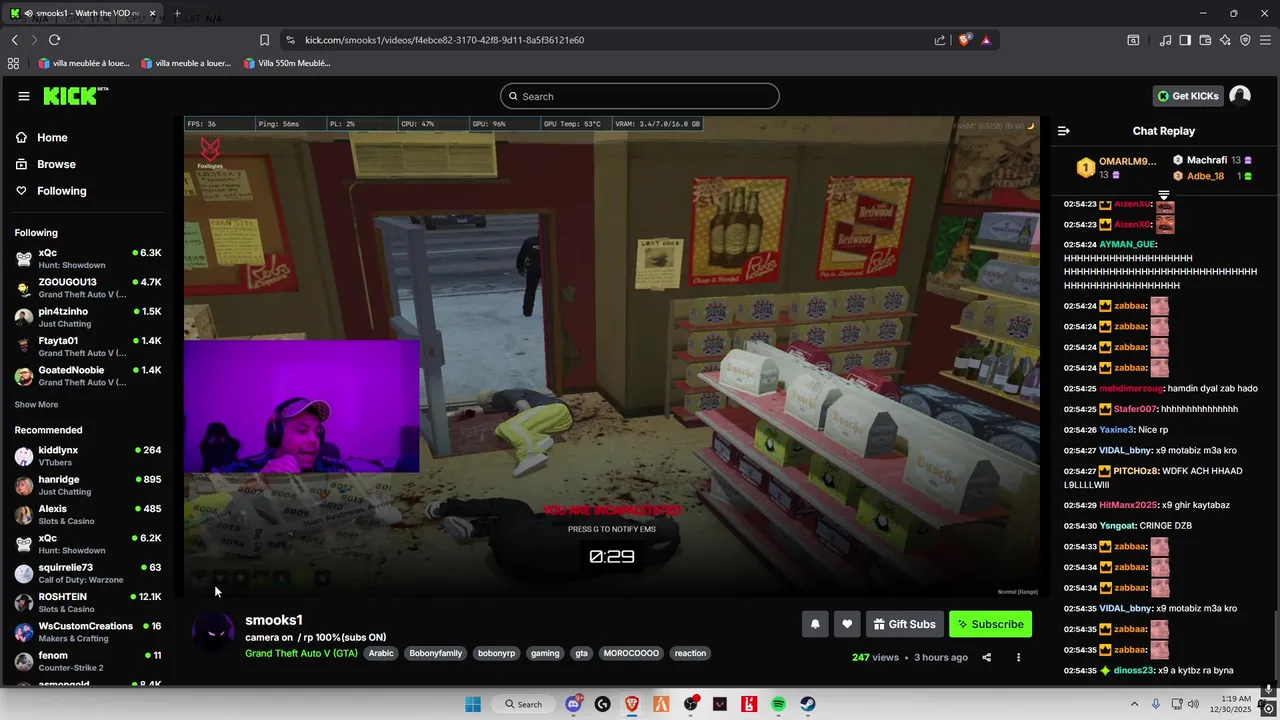Image resolution: width=1280 pixels, height=720 pixels.
Task: Select the Bobonyfamily tag
Action: click(x=436, y=653)
